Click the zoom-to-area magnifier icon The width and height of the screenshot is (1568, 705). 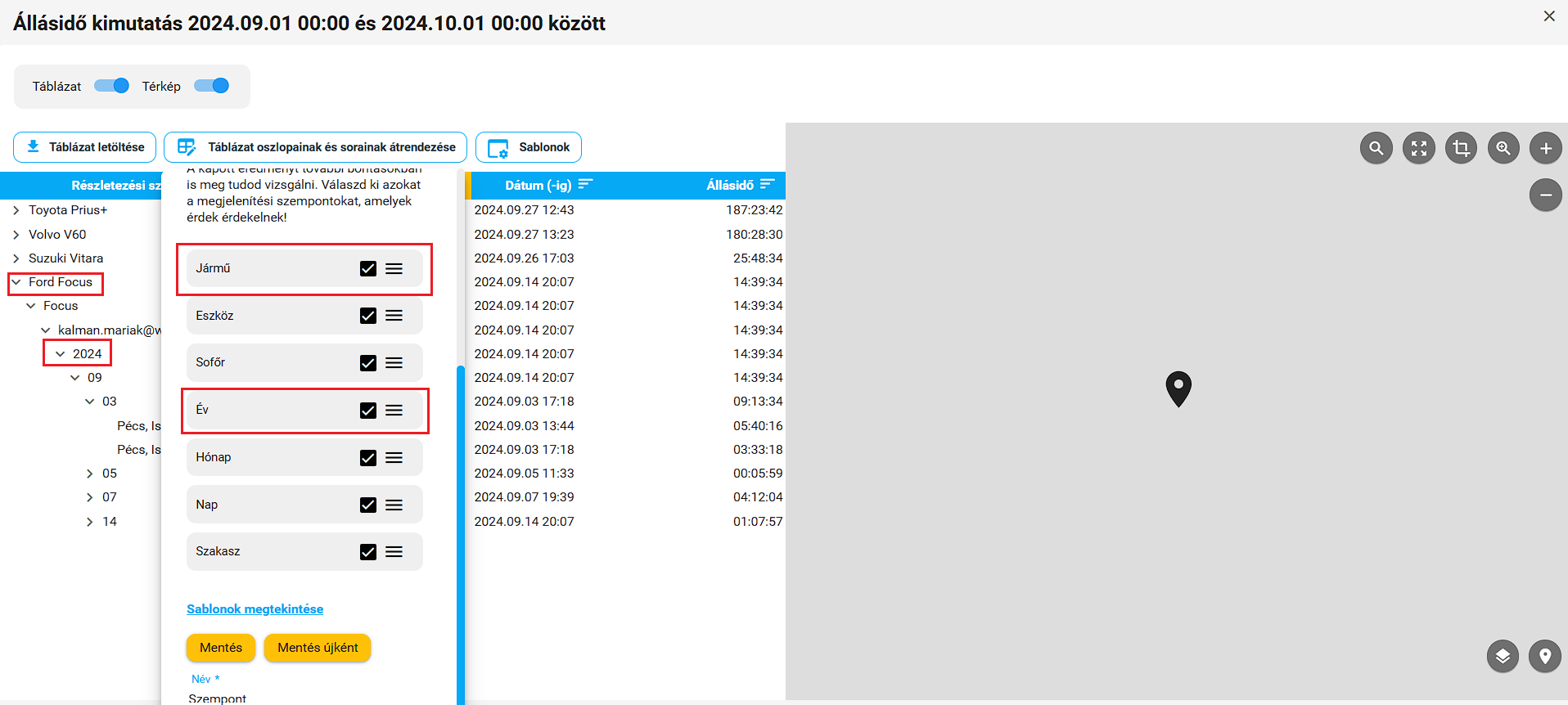(x=1503, y=148)
